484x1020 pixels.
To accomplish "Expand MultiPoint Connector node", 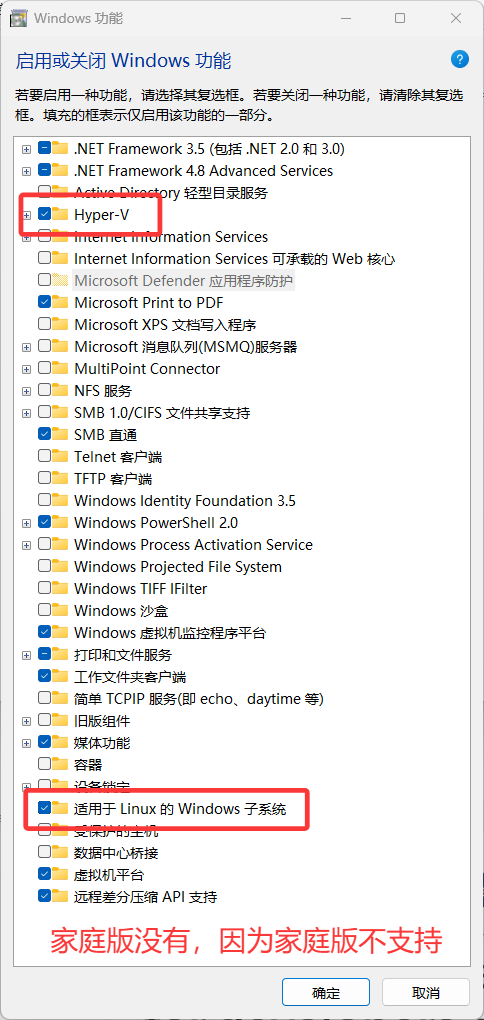I will [26, 369].
